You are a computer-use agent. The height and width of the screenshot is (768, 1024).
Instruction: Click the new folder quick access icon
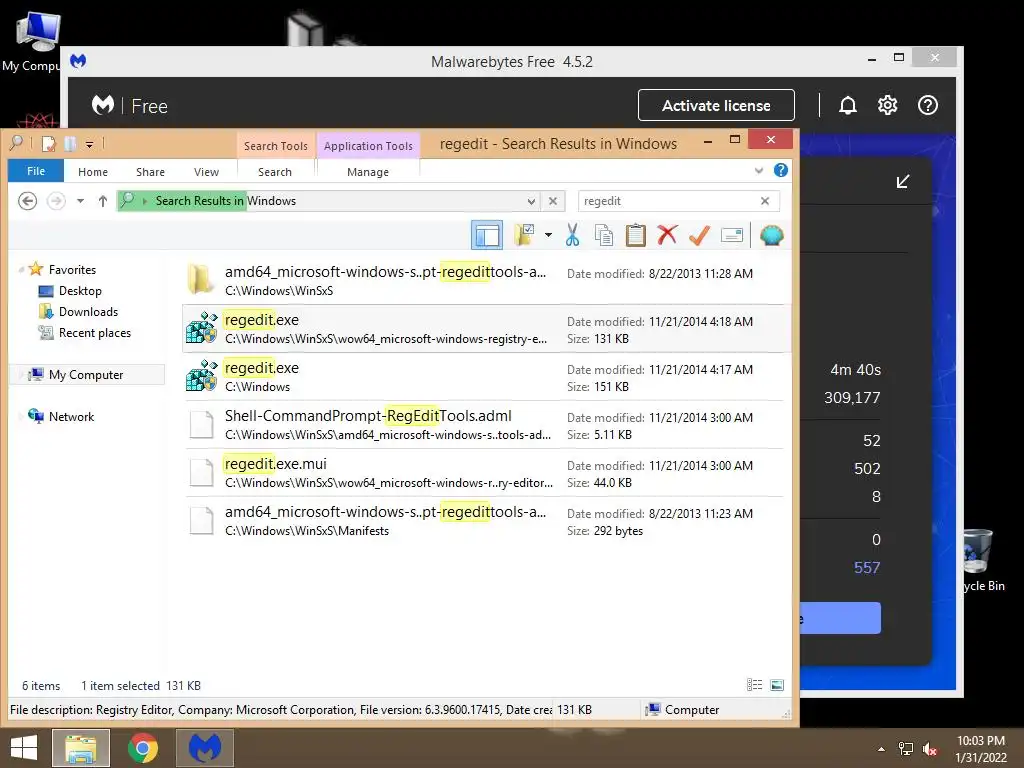point(70,144)
